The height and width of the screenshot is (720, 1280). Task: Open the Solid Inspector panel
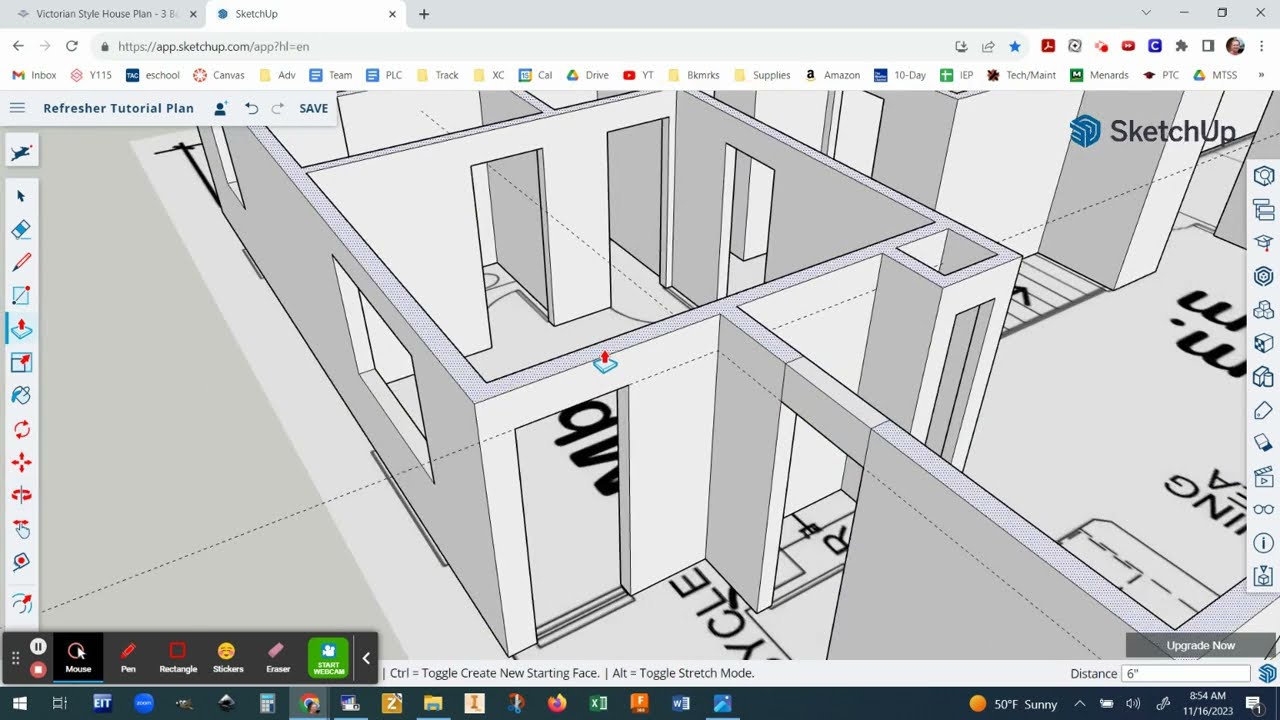[1263, 577]
